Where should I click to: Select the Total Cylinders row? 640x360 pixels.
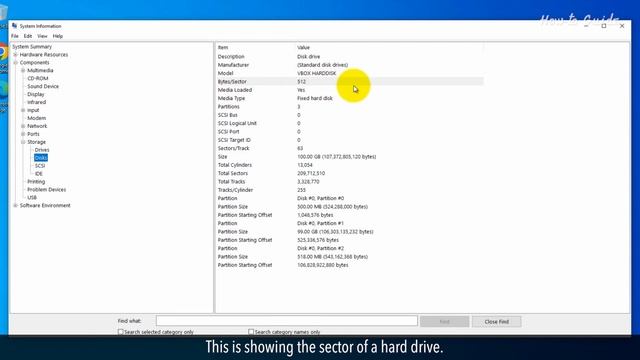(x=350, y=165)
